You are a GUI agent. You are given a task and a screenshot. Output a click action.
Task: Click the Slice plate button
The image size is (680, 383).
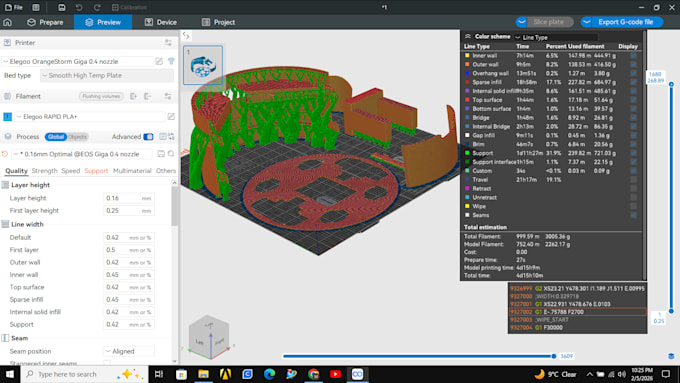point(549,22)
